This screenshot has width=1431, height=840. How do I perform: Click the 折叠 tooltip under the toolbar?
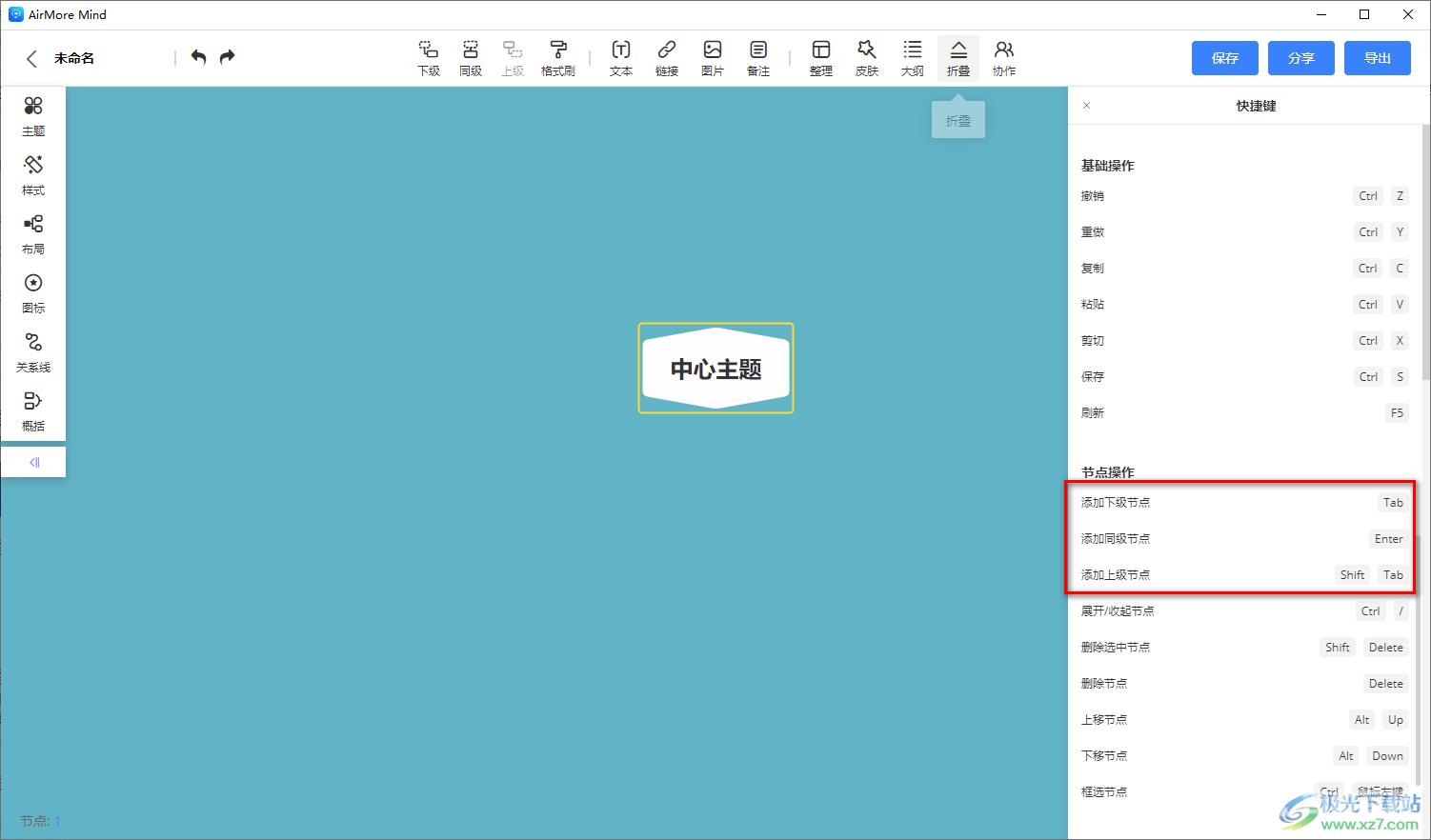point(958,121)
